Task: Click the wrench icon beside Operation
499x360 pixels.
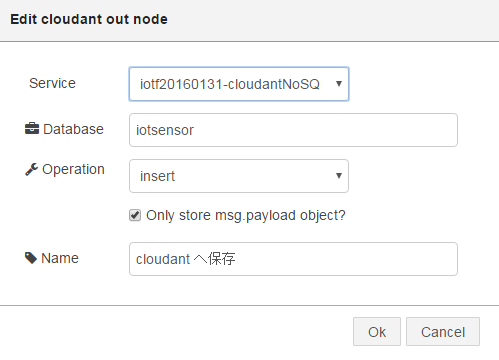Action: pos(32,169)
